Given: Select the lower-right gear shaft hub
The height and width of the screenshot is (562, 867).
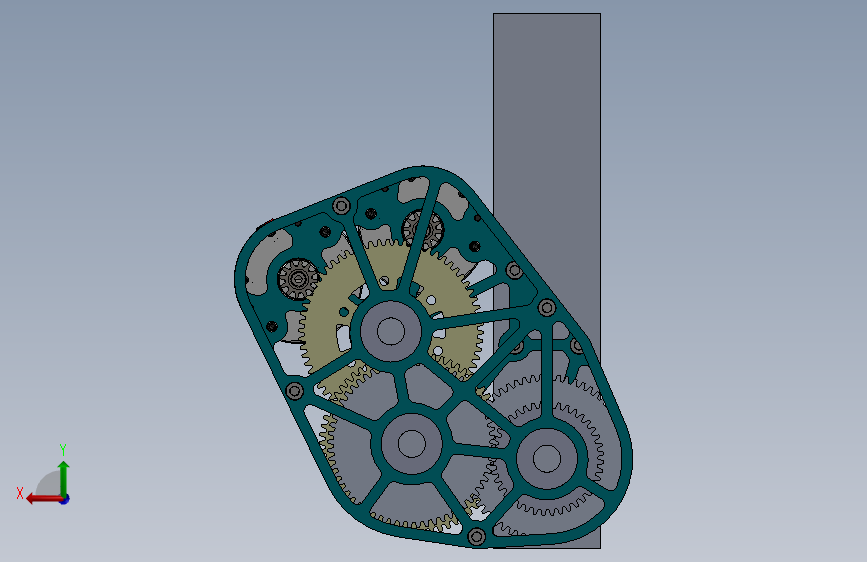Looking at the screenshot, I should click(546, 459).
